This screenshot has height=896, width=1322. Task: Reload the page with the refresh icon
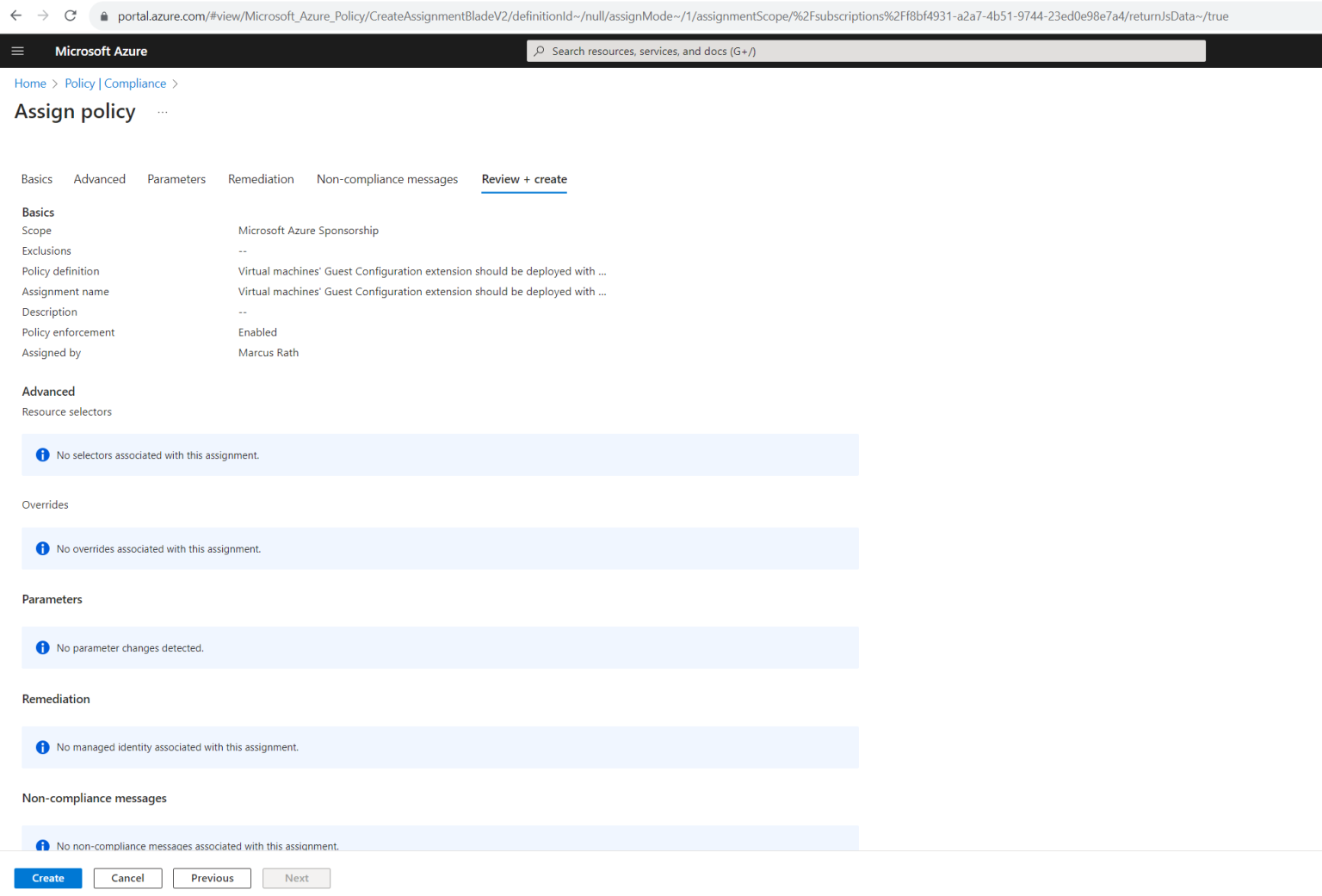71,15
